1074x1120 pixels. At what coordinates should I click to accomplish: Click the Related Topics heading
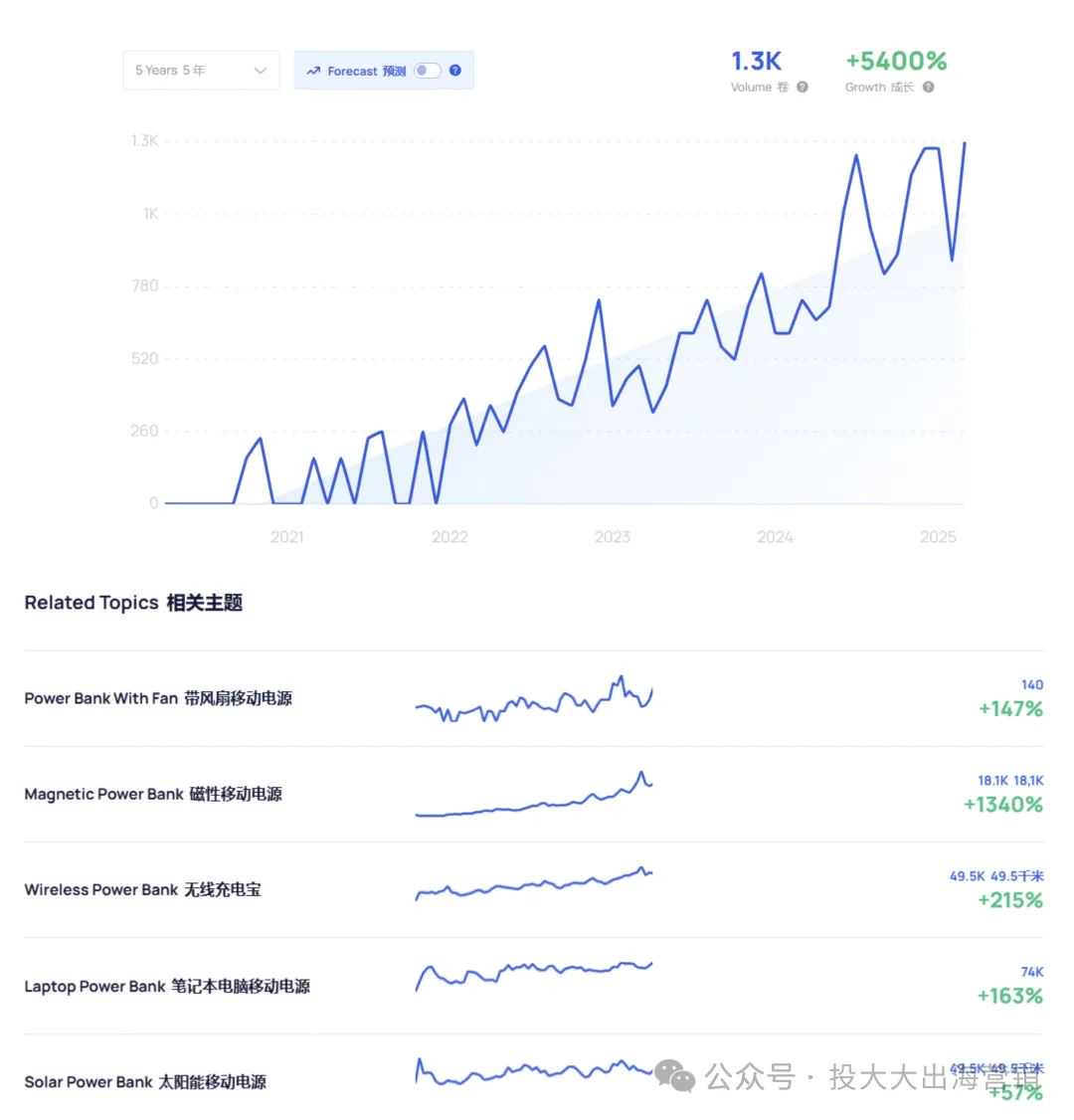133,602
